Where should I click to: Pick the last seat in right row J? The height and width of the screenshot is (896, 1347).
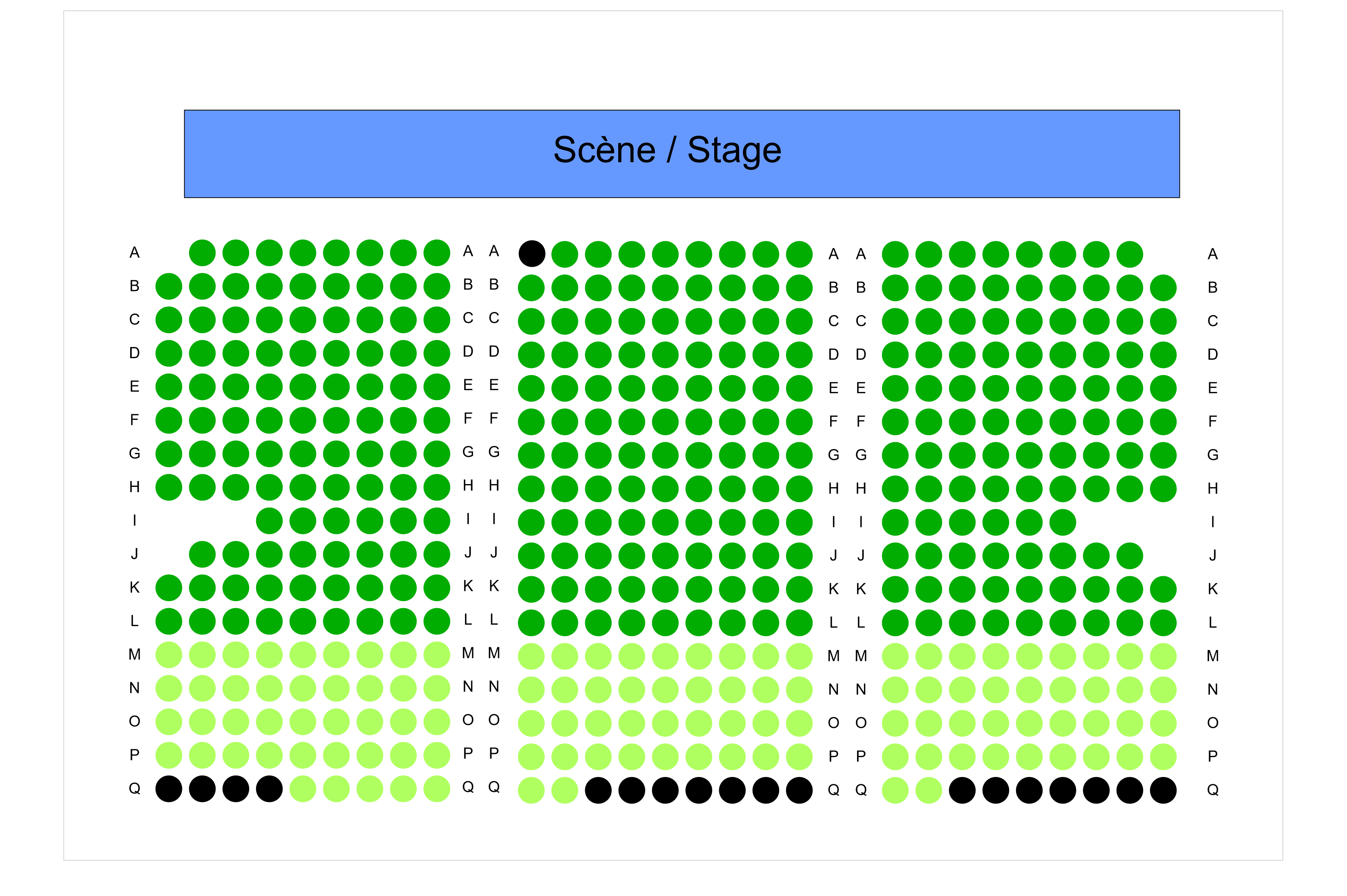(1129, 555)
